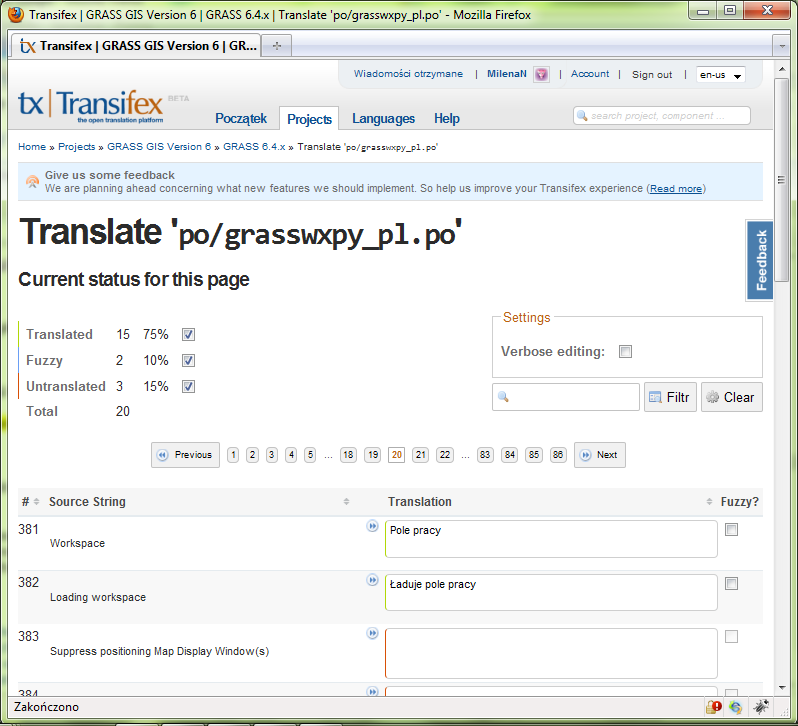
Task: Click the globe add-on icon in status bar
Action: coord(735,707)
